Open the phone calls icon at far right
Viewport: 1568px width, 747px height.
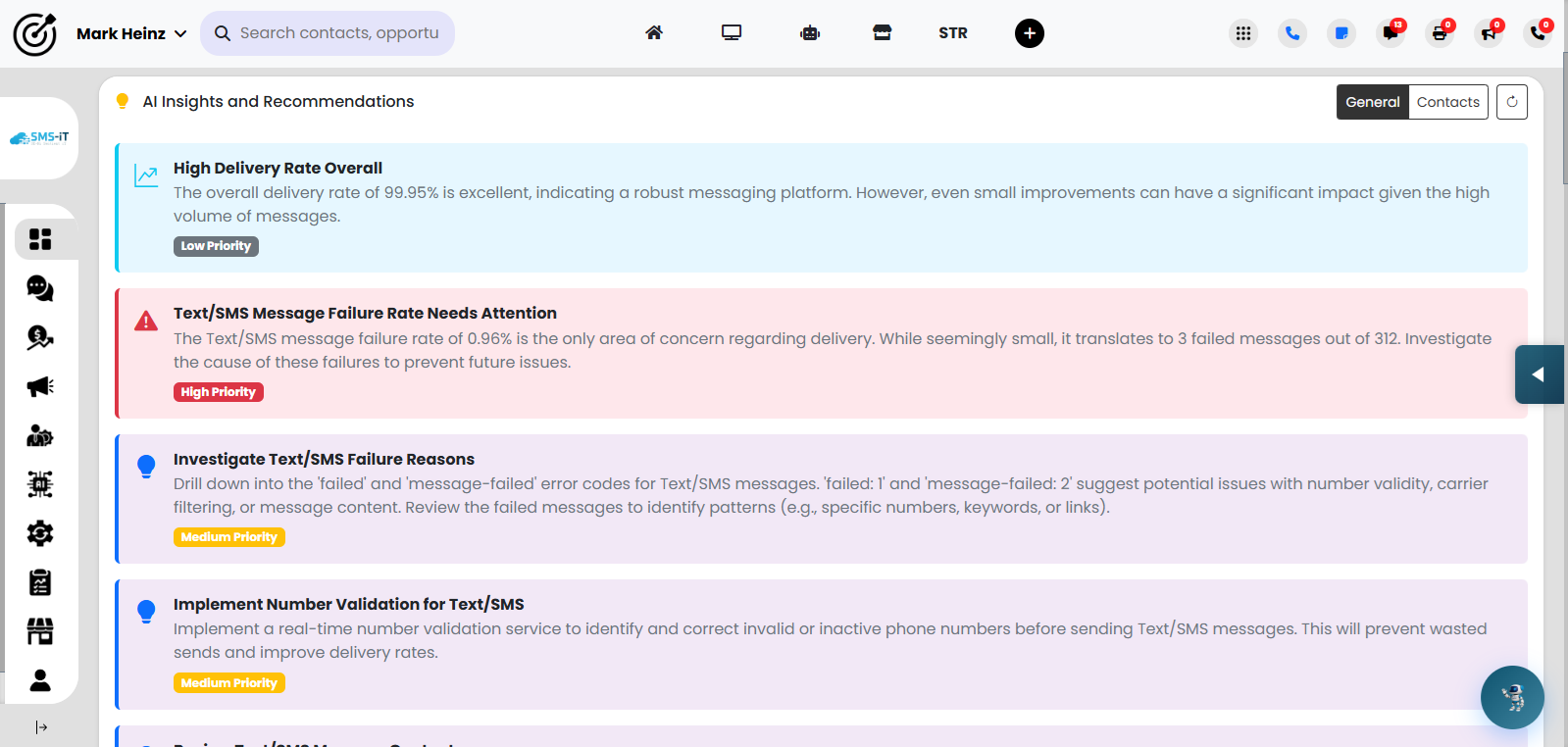pyautogui.click(x=1538, y=33)
